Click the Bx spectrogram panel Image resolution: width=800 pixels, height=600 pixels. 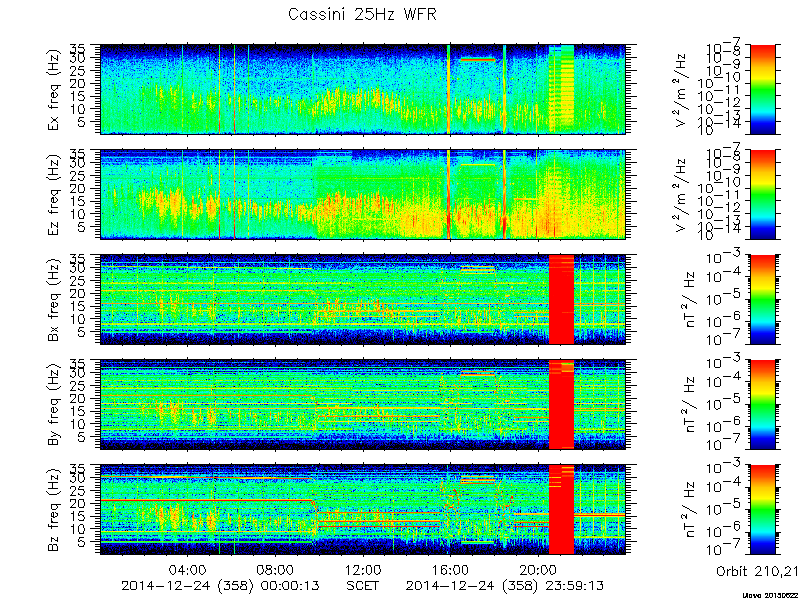[363, 299]
